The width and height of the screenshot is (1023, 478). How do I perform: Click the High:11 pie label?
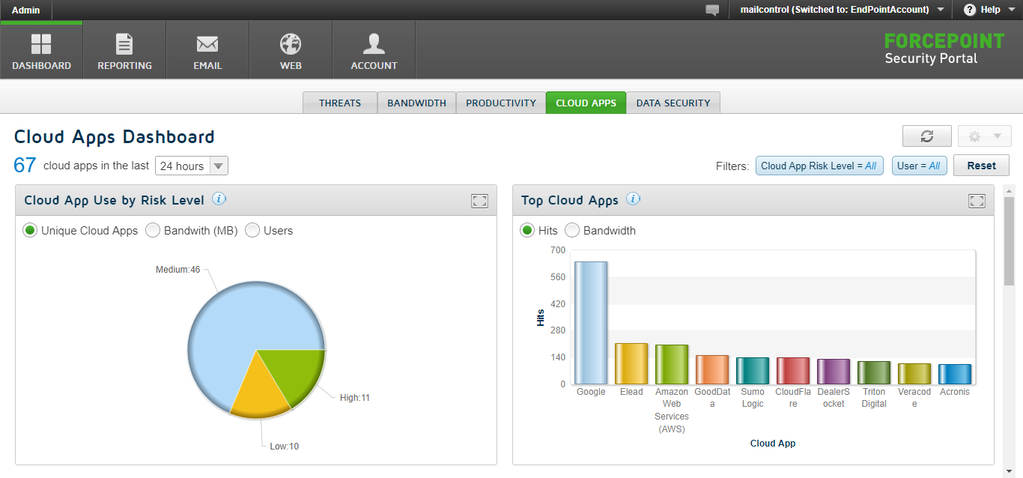tap(355, 397)
